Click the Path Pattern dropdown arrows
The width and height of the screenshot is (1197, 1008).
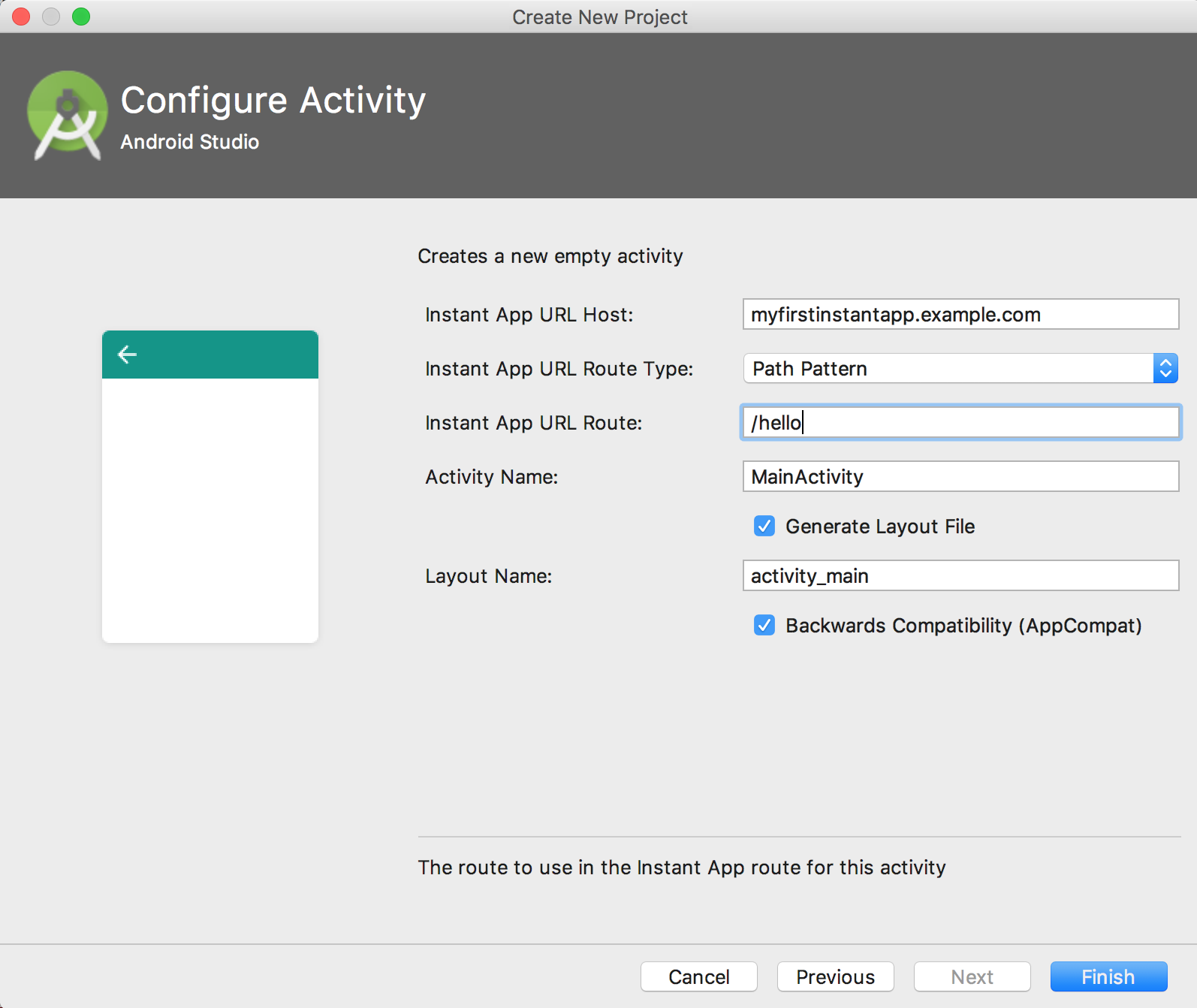coord(1165,368)
